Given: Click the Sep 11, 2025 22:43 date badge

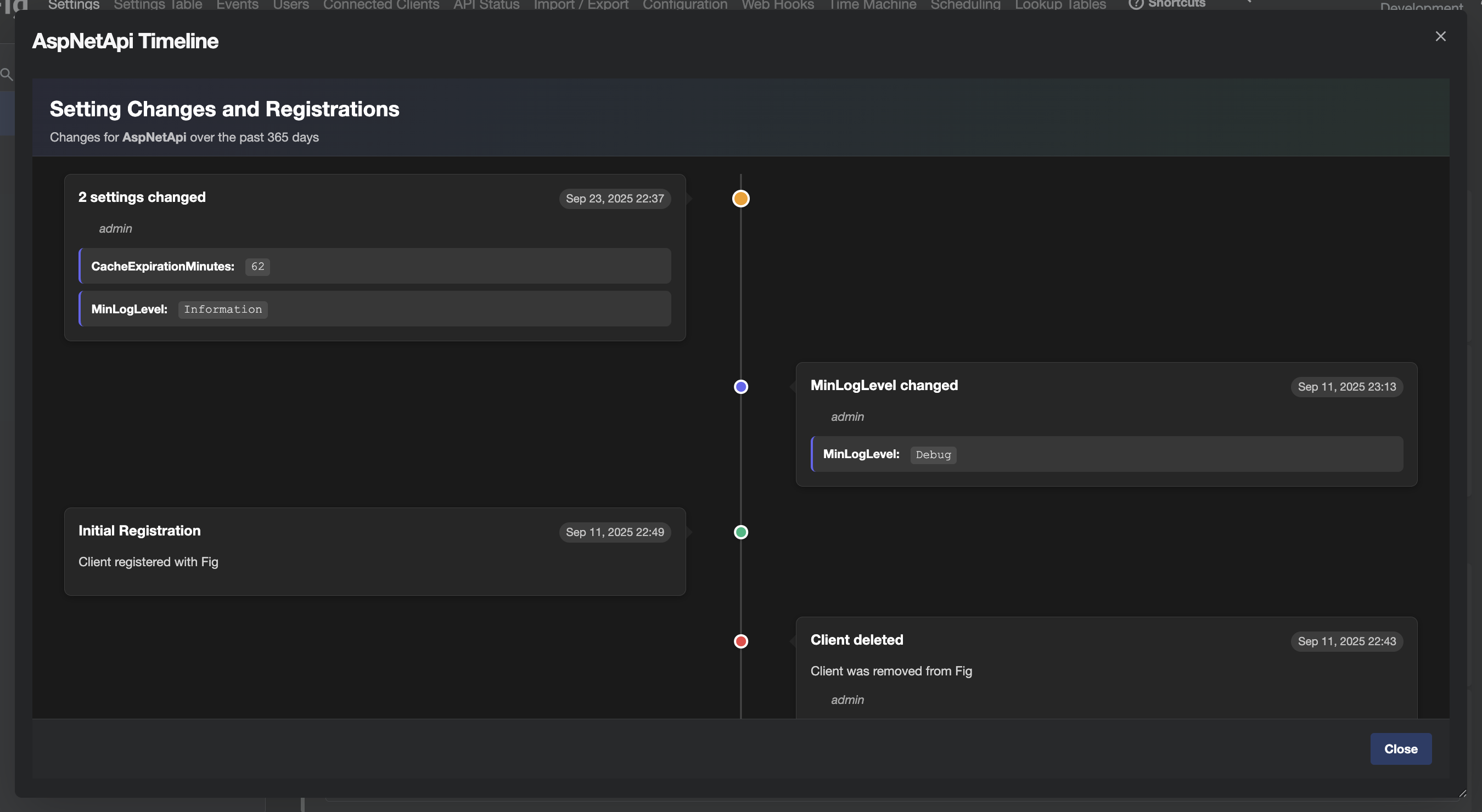Looking at the screenshot, I should (1346, 641).
